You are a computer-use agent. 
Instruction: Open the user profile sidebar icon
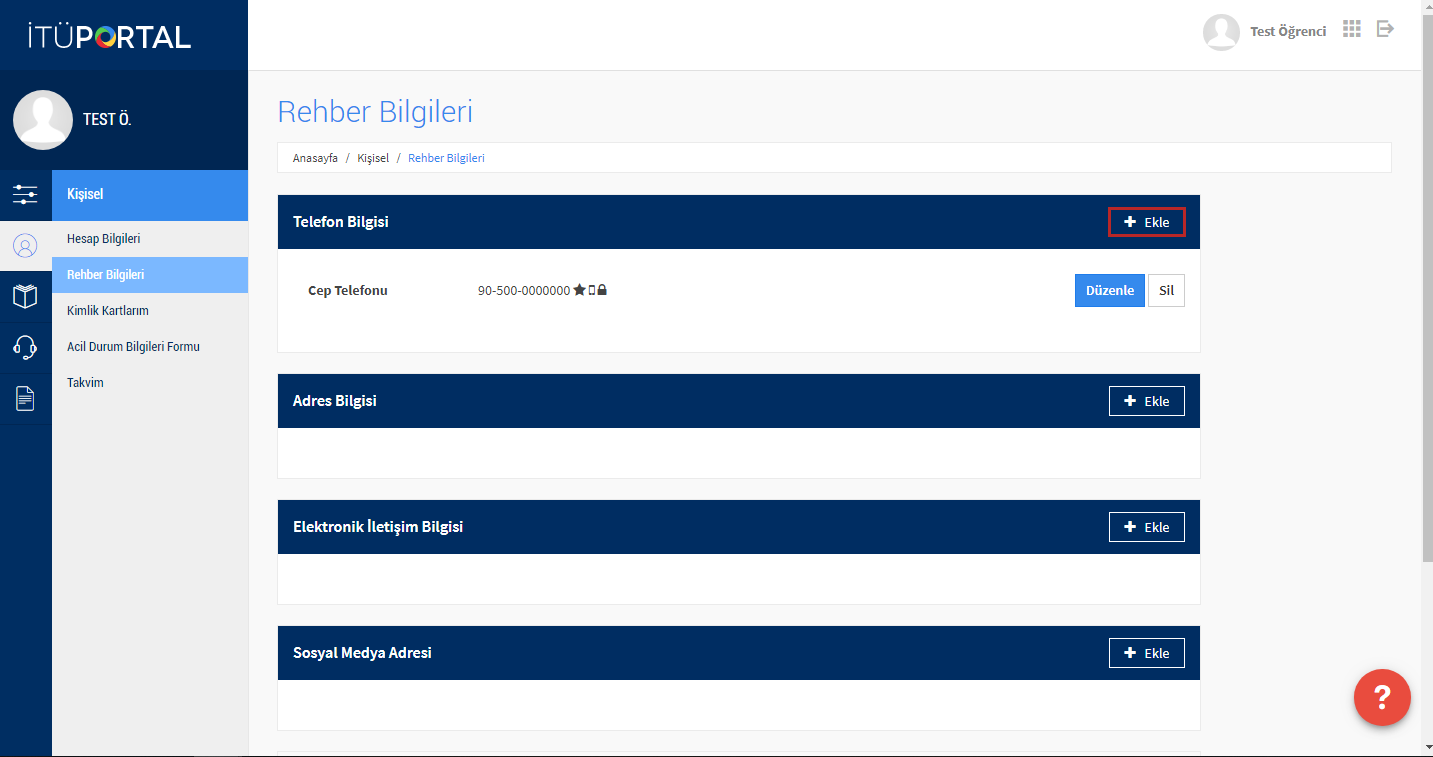tap(25, 245)
